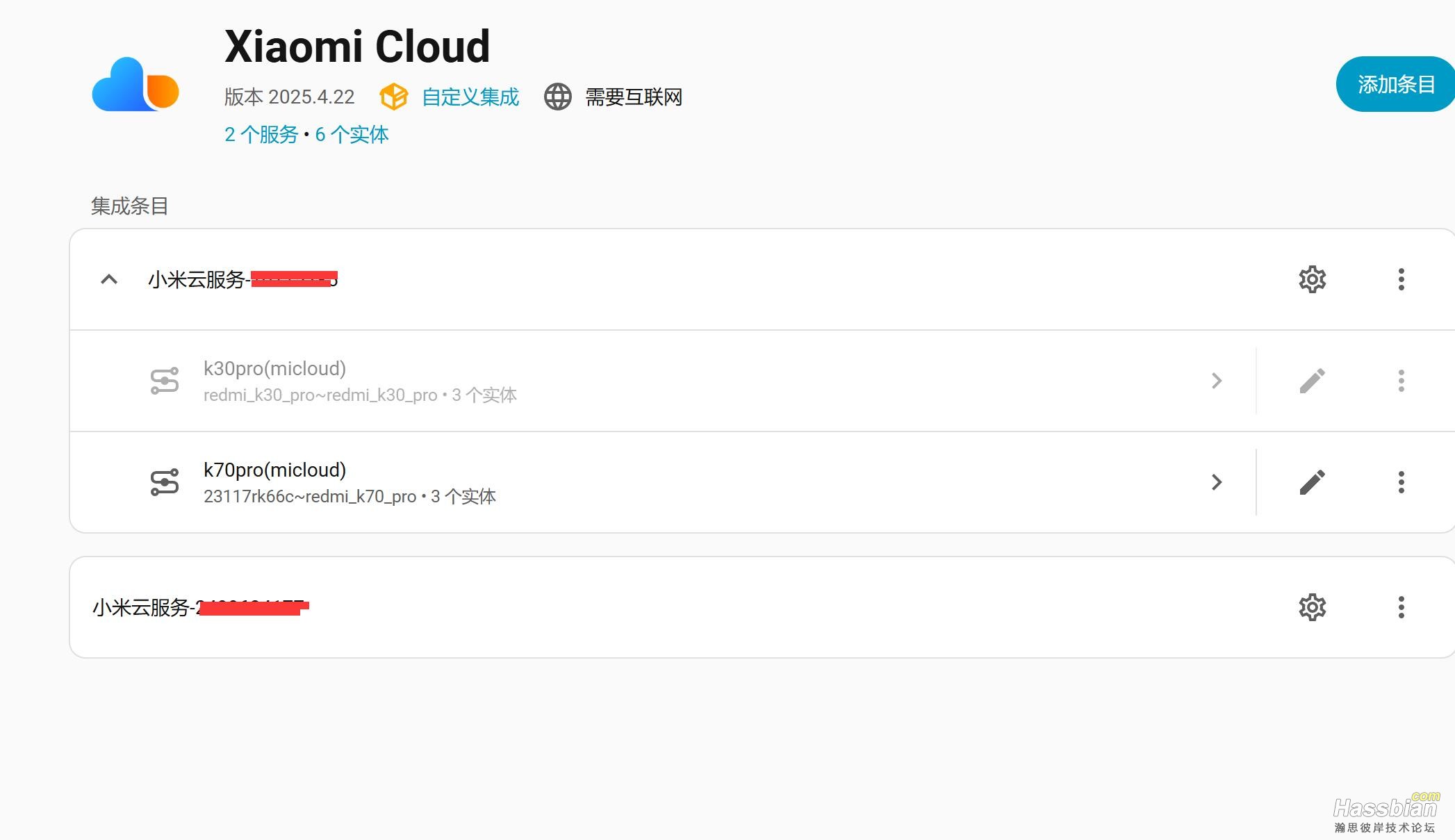The height and width of the screenshot is (840, 1455).
Task: Open the 自定义集成 link
Action: coord(470,97)
